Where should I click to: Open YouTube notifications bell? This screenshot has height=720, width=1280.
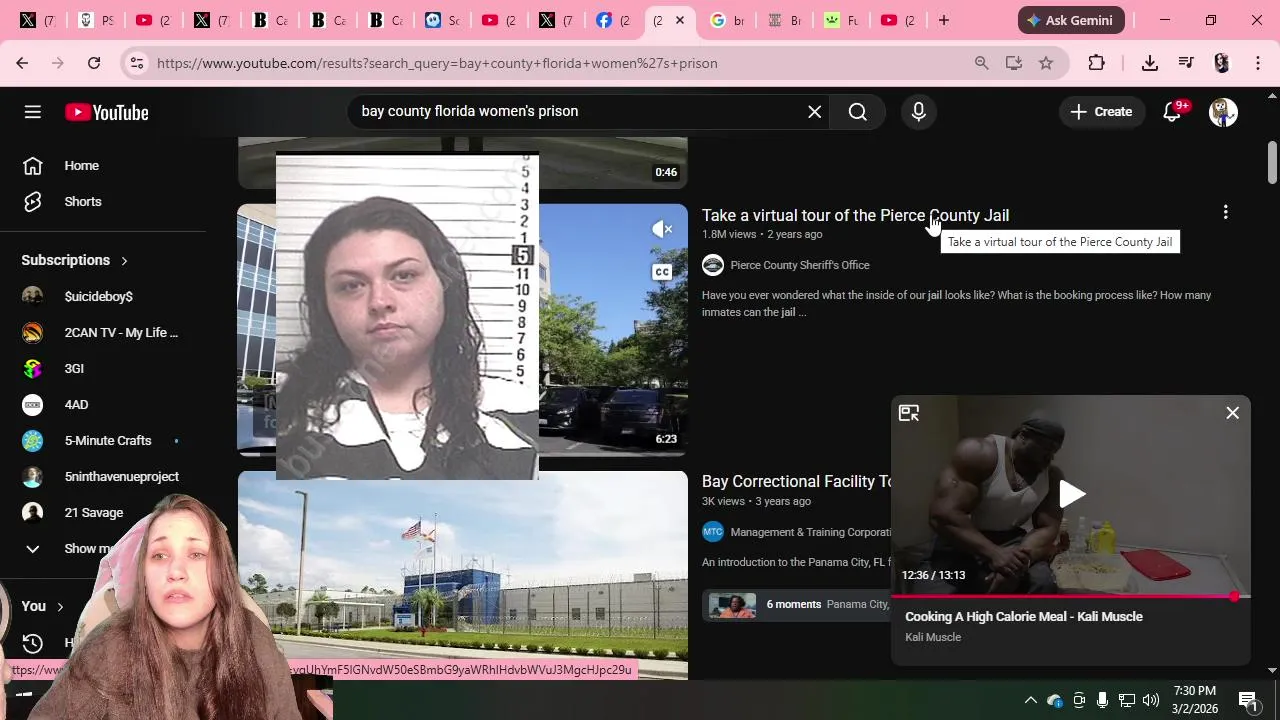click(1173, 112)
